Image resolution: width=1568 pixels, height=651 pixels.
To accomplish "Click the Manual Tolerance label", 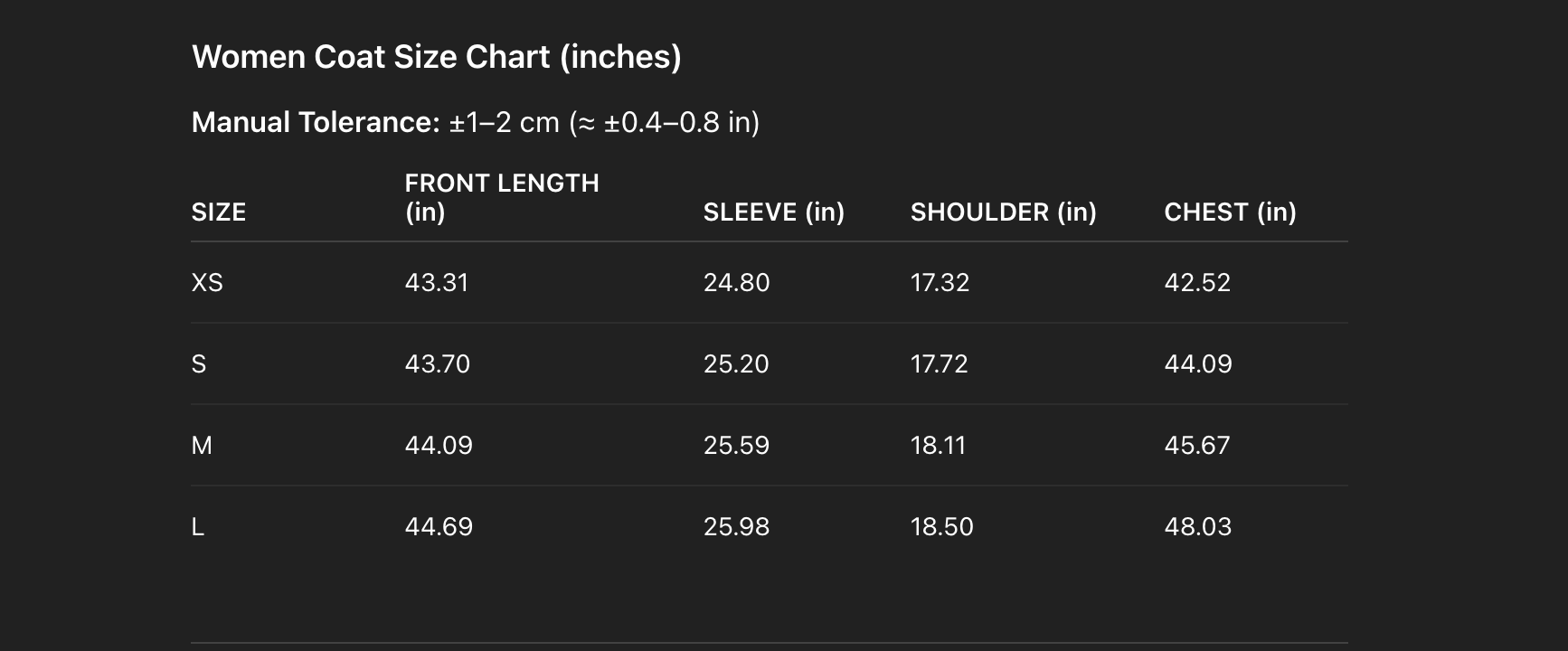I will [x=316, y=122].
